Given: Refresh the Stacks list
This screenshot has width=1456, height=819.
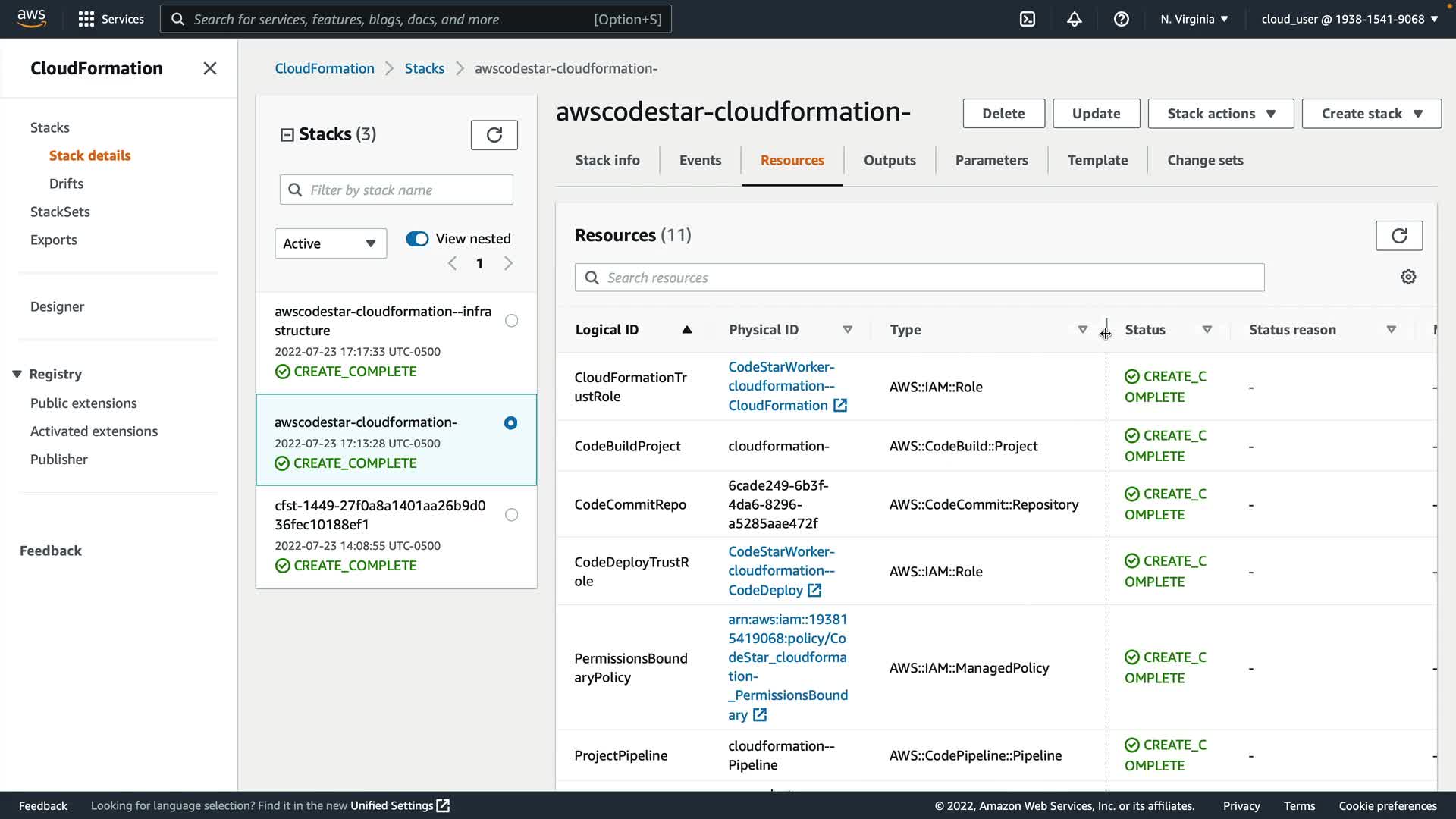Looking at the screenshot, I should click(x=494, y=135).
